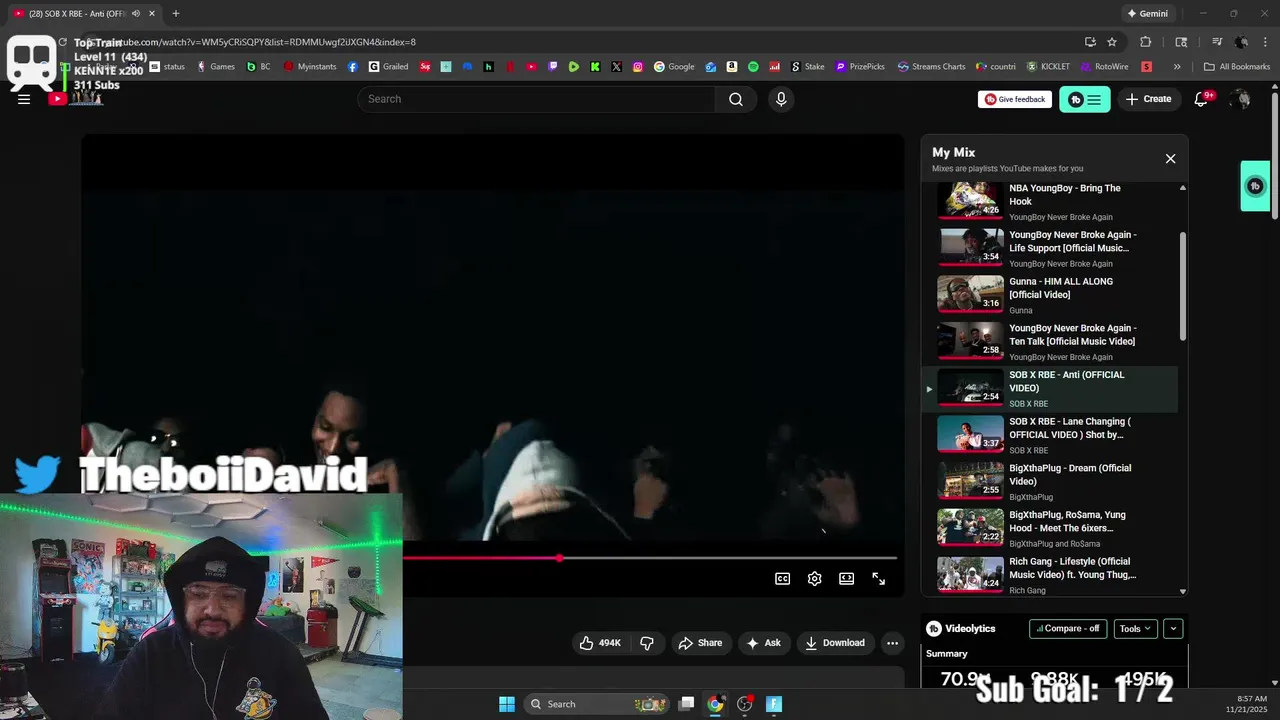Open the Google bookmark
This screenshot has height=720, width=1280.
(x=674, y=67)
